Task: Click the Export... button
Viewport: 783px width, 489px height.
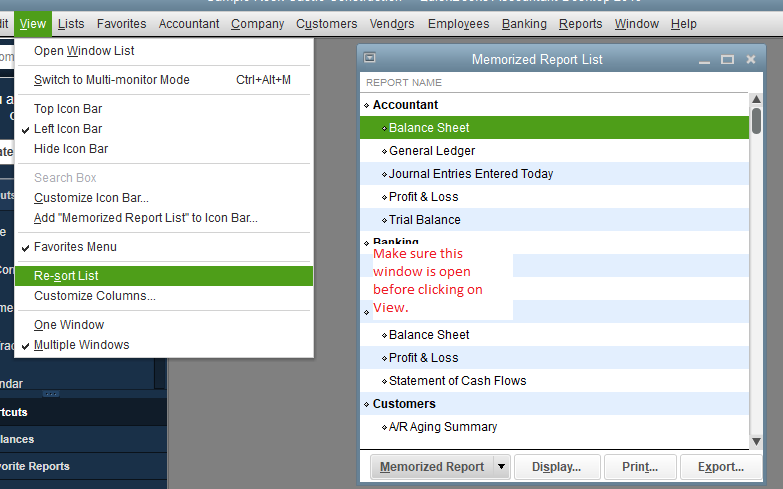Action: (x=721, y=467)
